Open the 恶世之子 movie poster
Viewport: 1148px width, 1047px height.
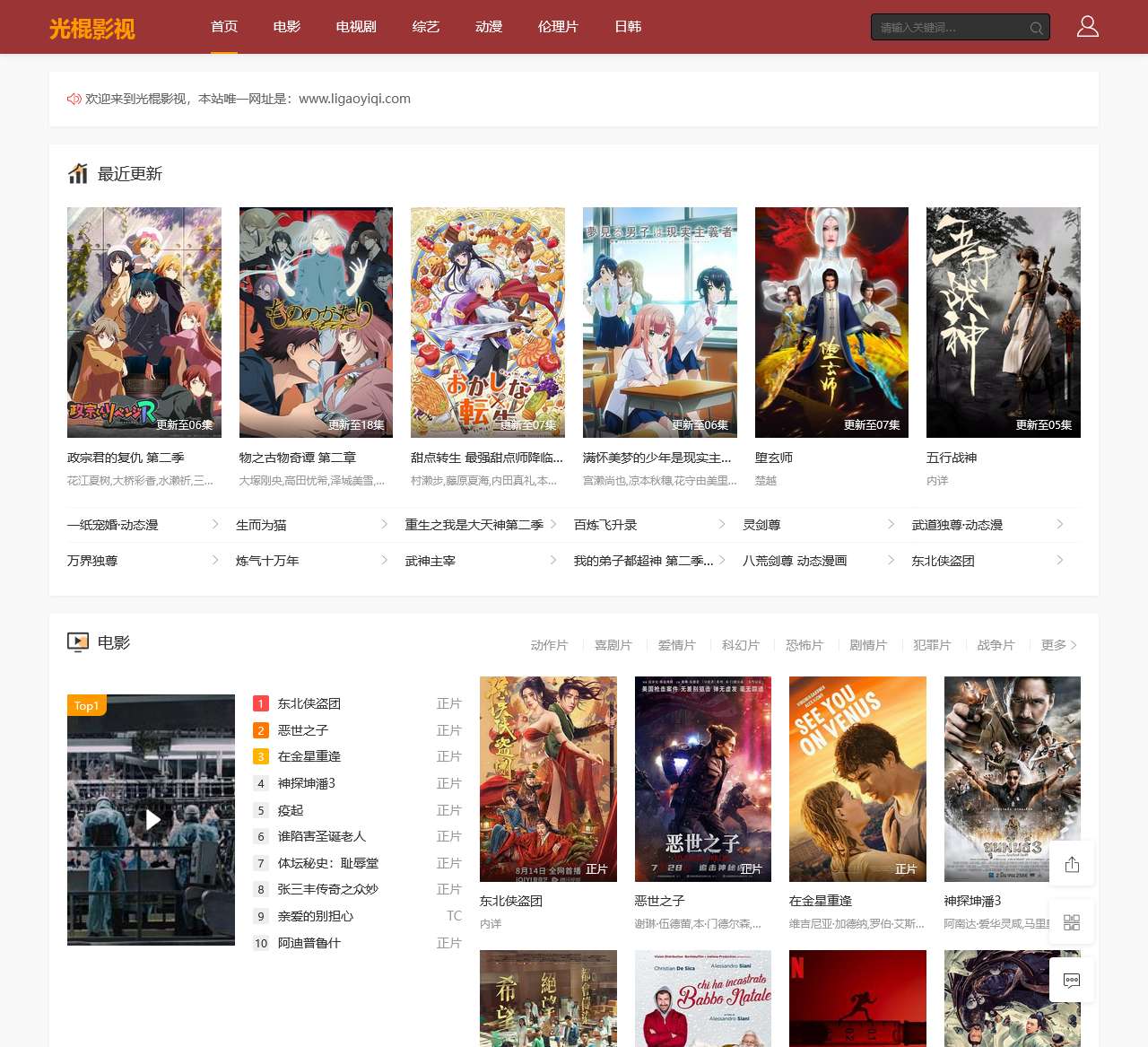coord(703,779)
